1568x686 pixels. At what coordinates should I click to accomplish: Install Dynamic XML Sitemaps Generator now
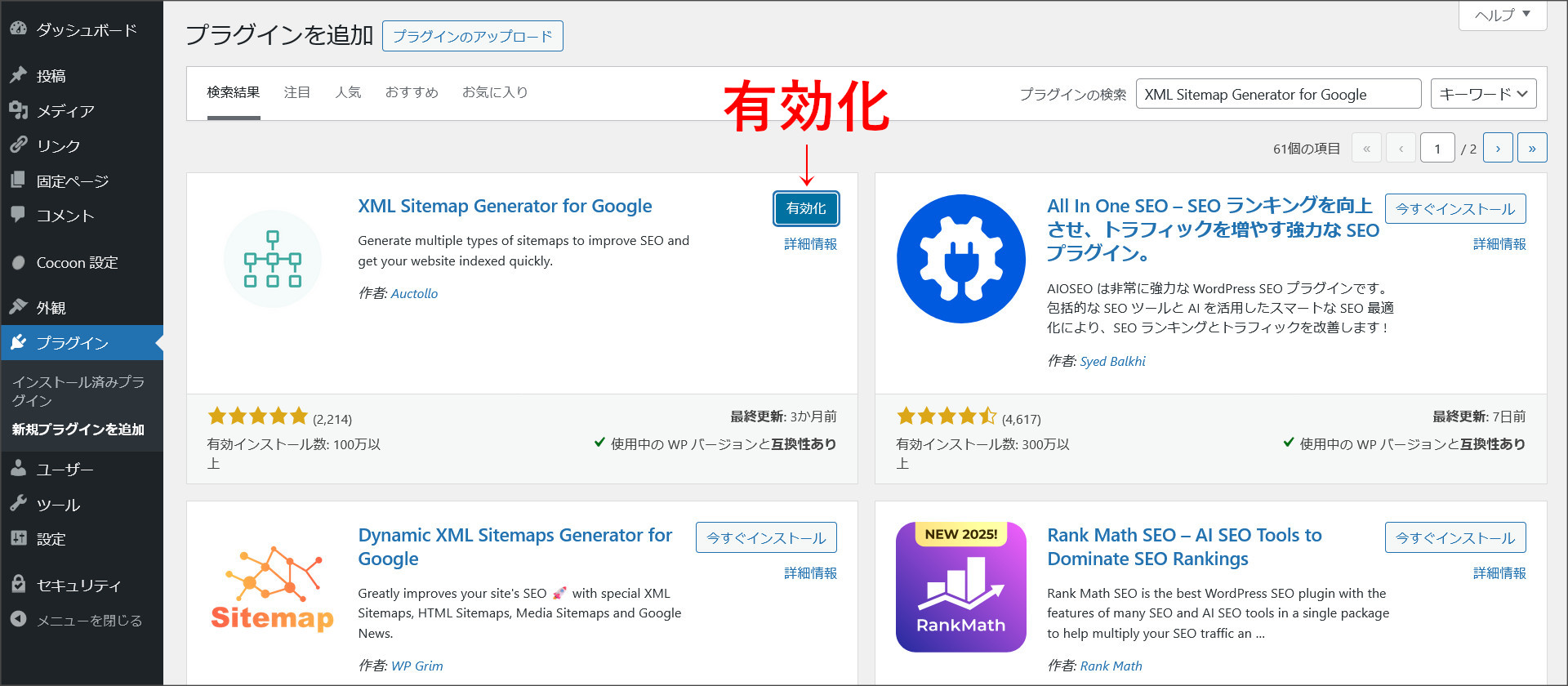tap(766, 537)
